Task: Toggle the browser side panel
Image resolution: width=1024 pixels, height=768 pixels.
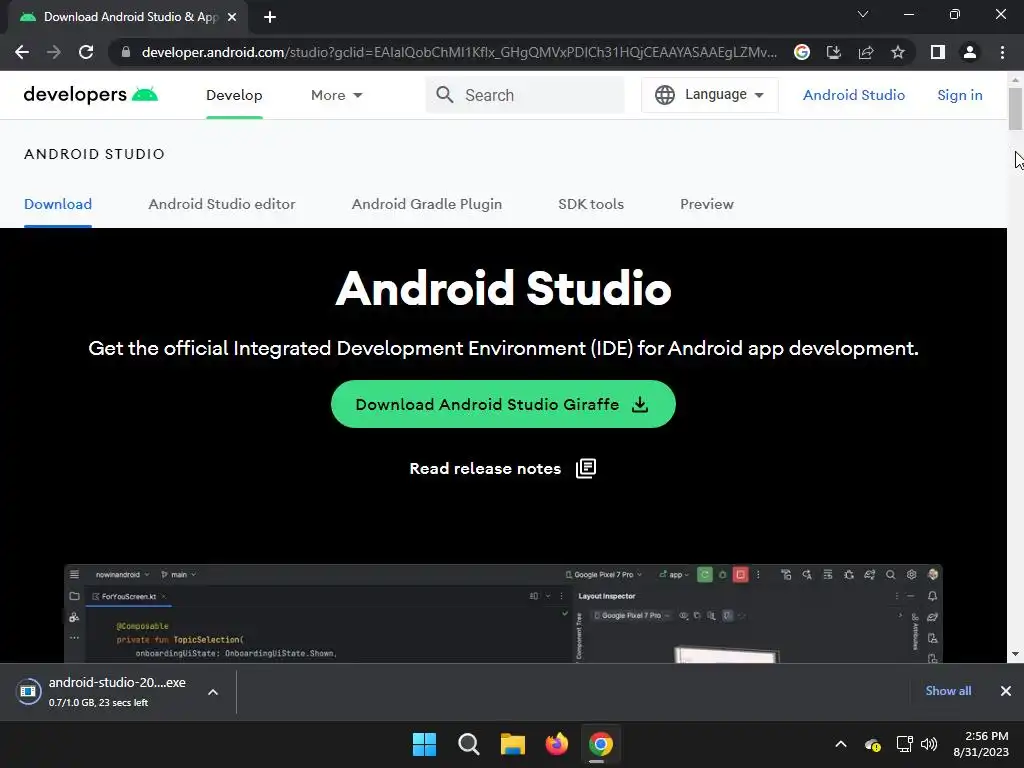Action: pyautogui.click(x=938, y=52)
